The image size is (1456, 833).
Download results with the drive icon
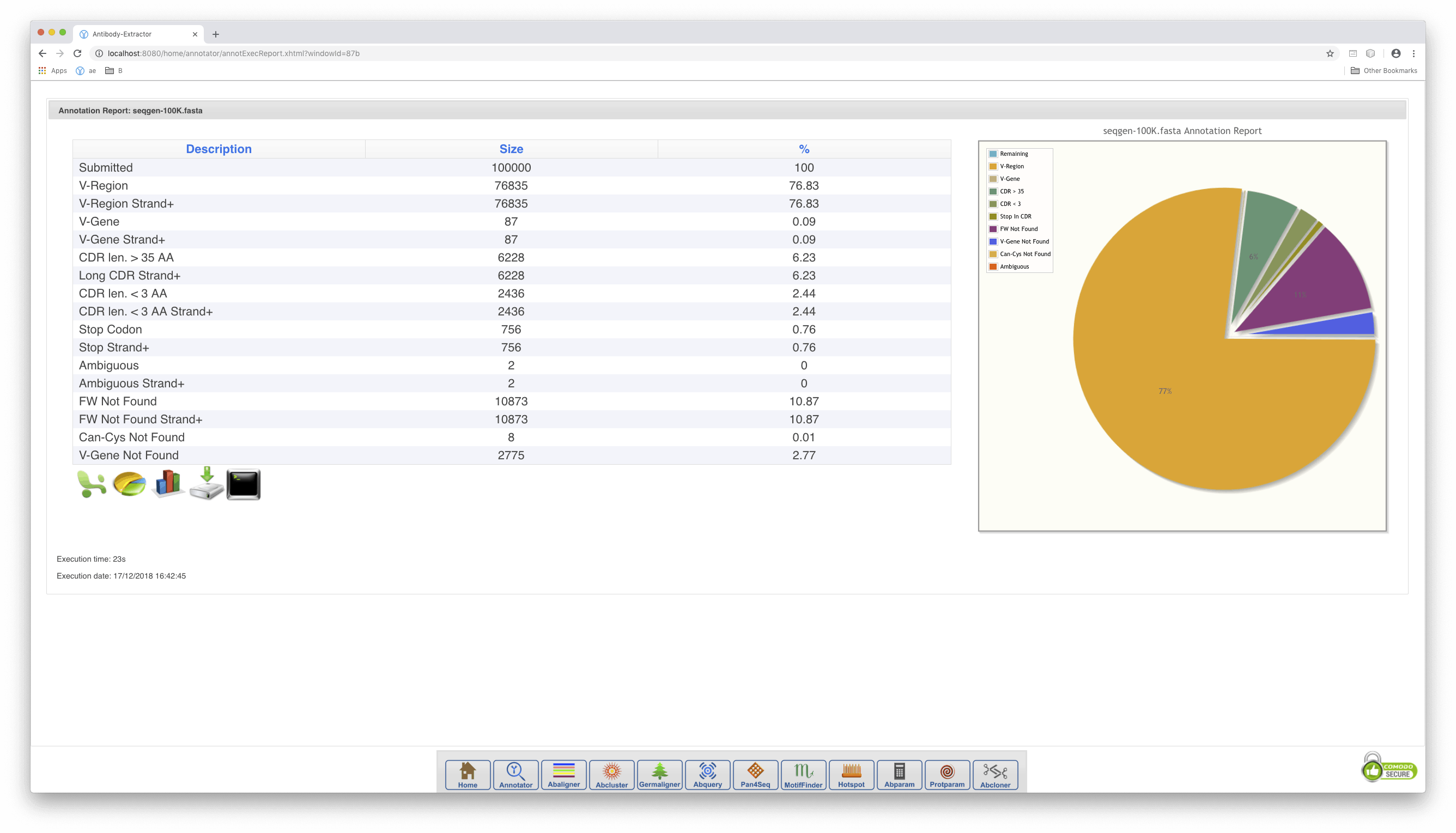coord(206,483)
